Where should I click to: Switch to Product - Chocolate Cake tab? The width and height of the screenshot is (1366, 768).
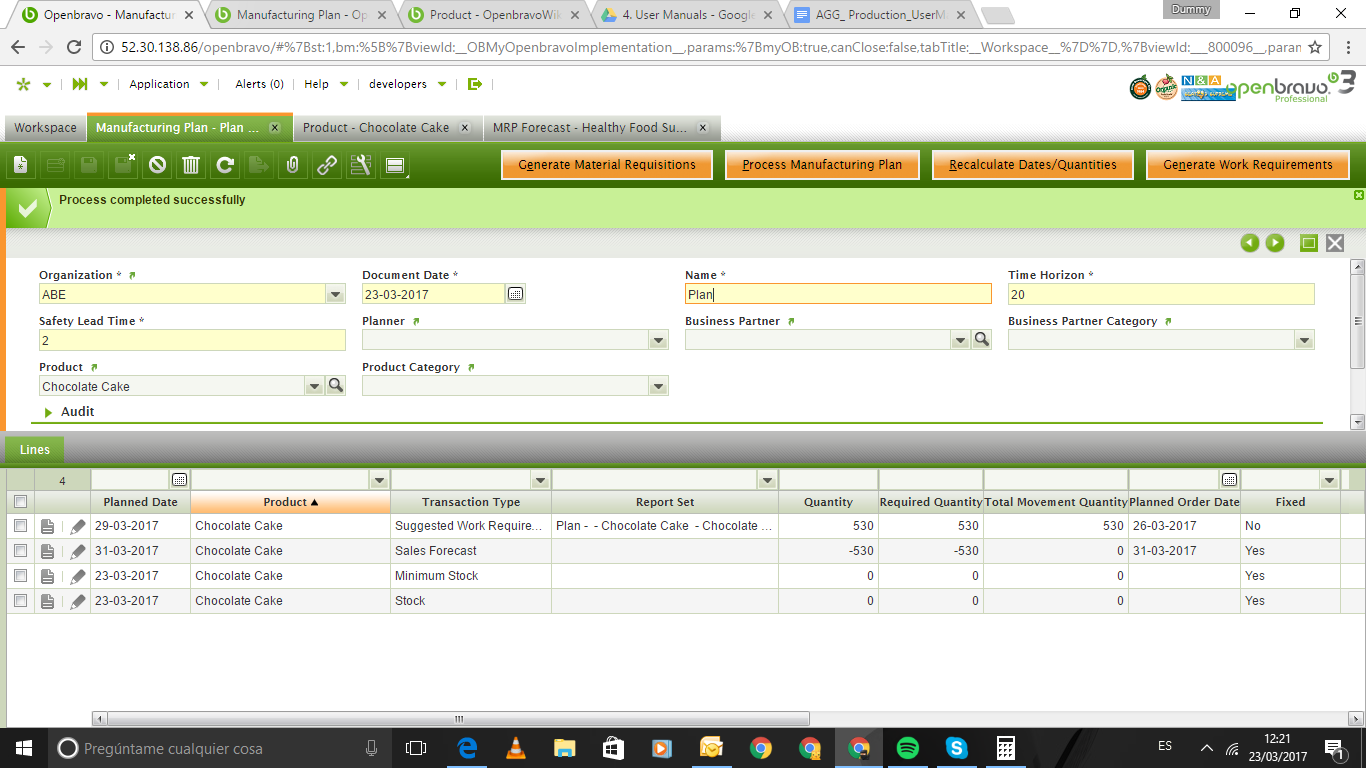pos(376,128)
